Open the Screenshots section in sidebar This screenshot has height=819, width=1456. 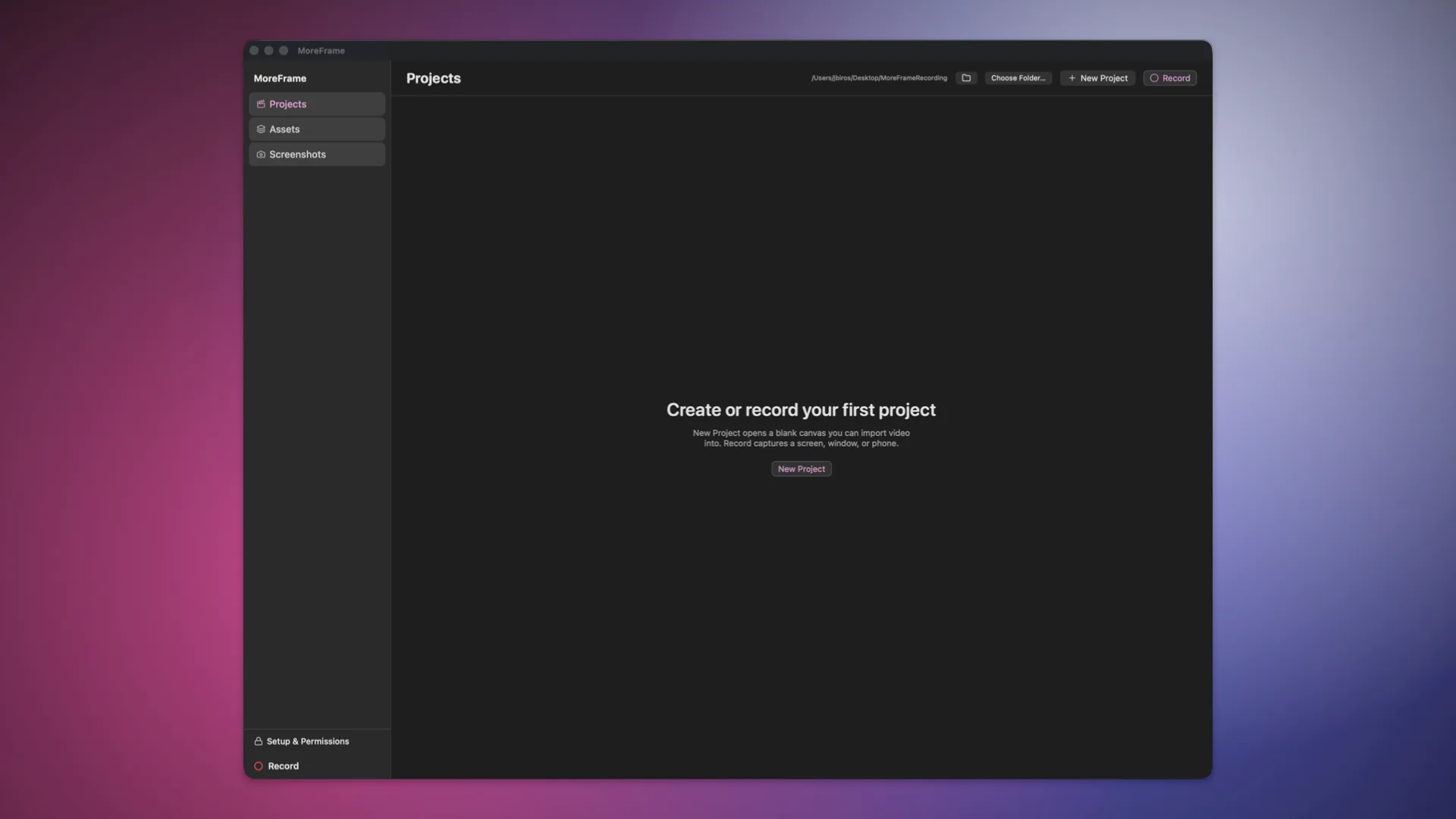[x=316, y=154]
